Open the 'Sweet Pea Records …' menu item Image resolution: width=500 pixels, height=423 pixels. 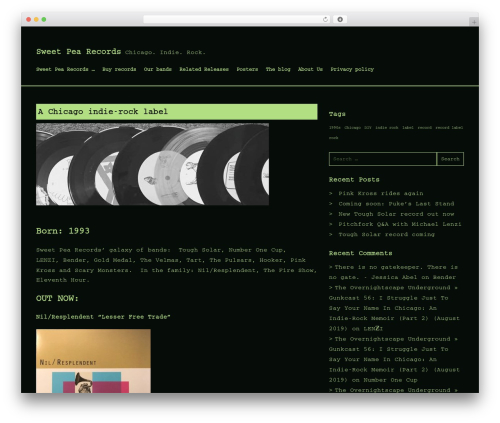pyautogui.click(x=65, y=69)
